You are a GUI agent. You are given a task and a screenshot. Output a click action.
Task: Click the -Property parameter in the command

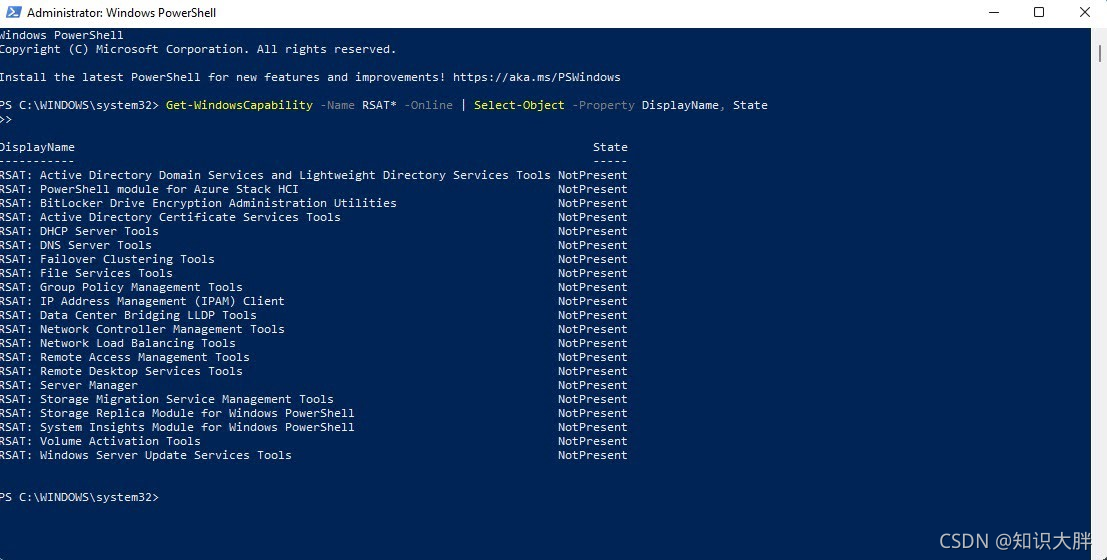tap(603, 105)
